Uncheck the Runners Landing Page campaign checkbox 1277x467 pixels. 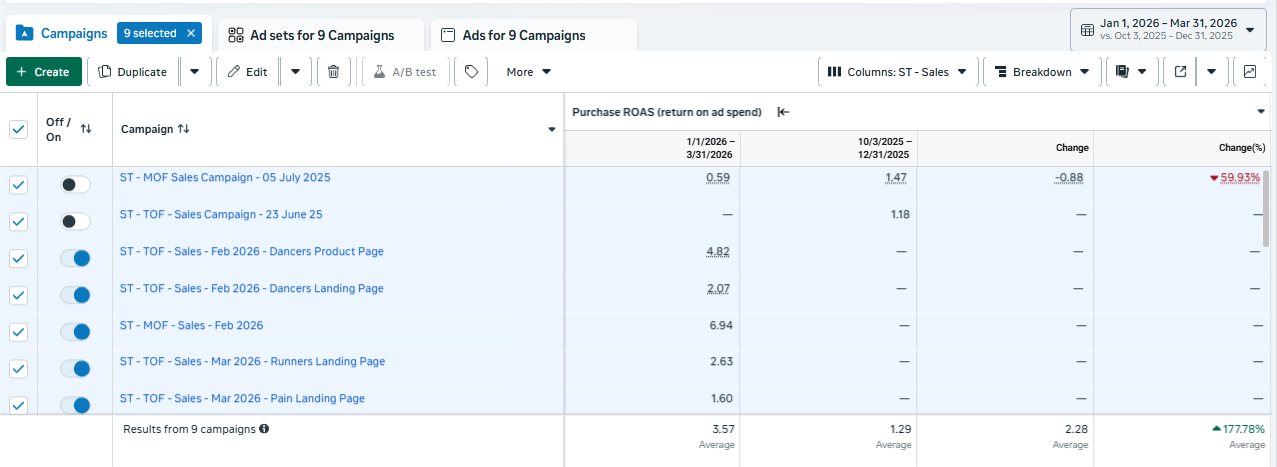click(18, 369)
